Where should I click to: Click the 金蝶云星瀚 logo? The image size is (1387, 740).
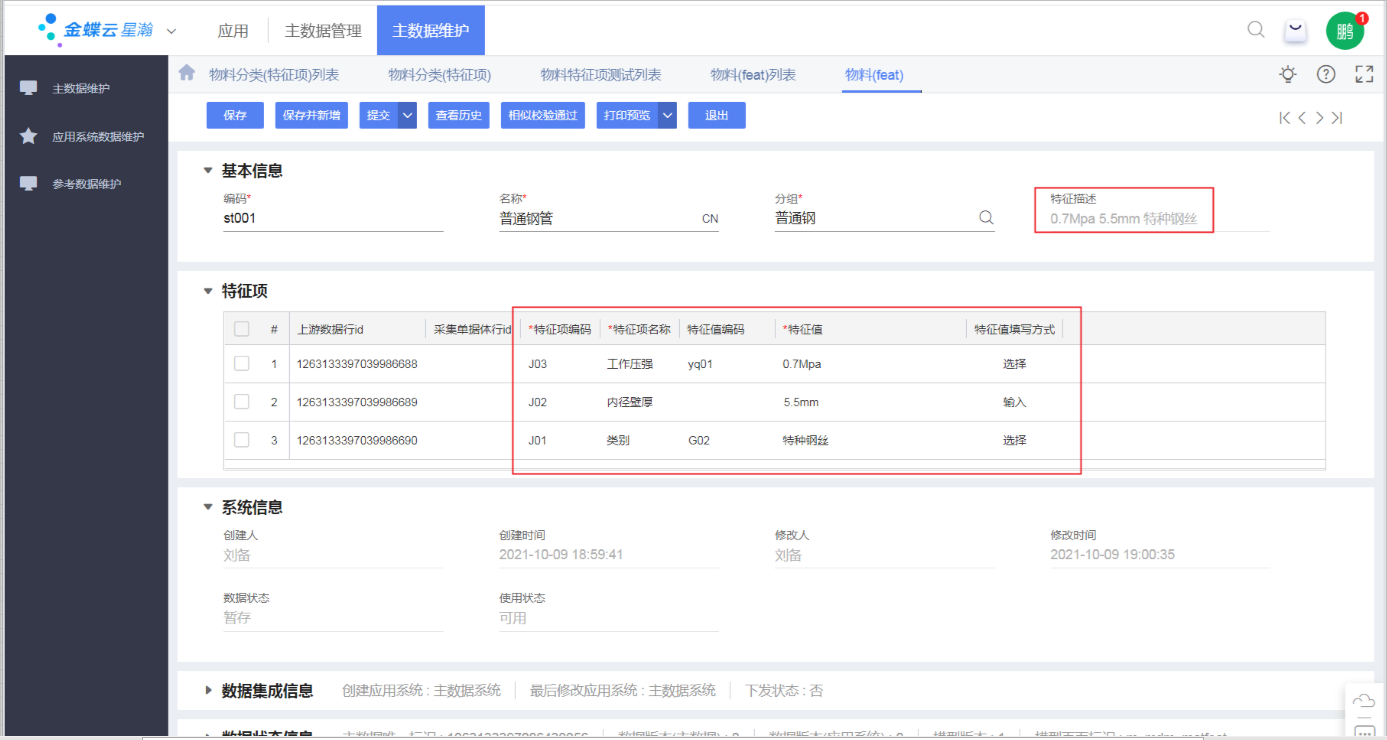(x=96, y=30)
